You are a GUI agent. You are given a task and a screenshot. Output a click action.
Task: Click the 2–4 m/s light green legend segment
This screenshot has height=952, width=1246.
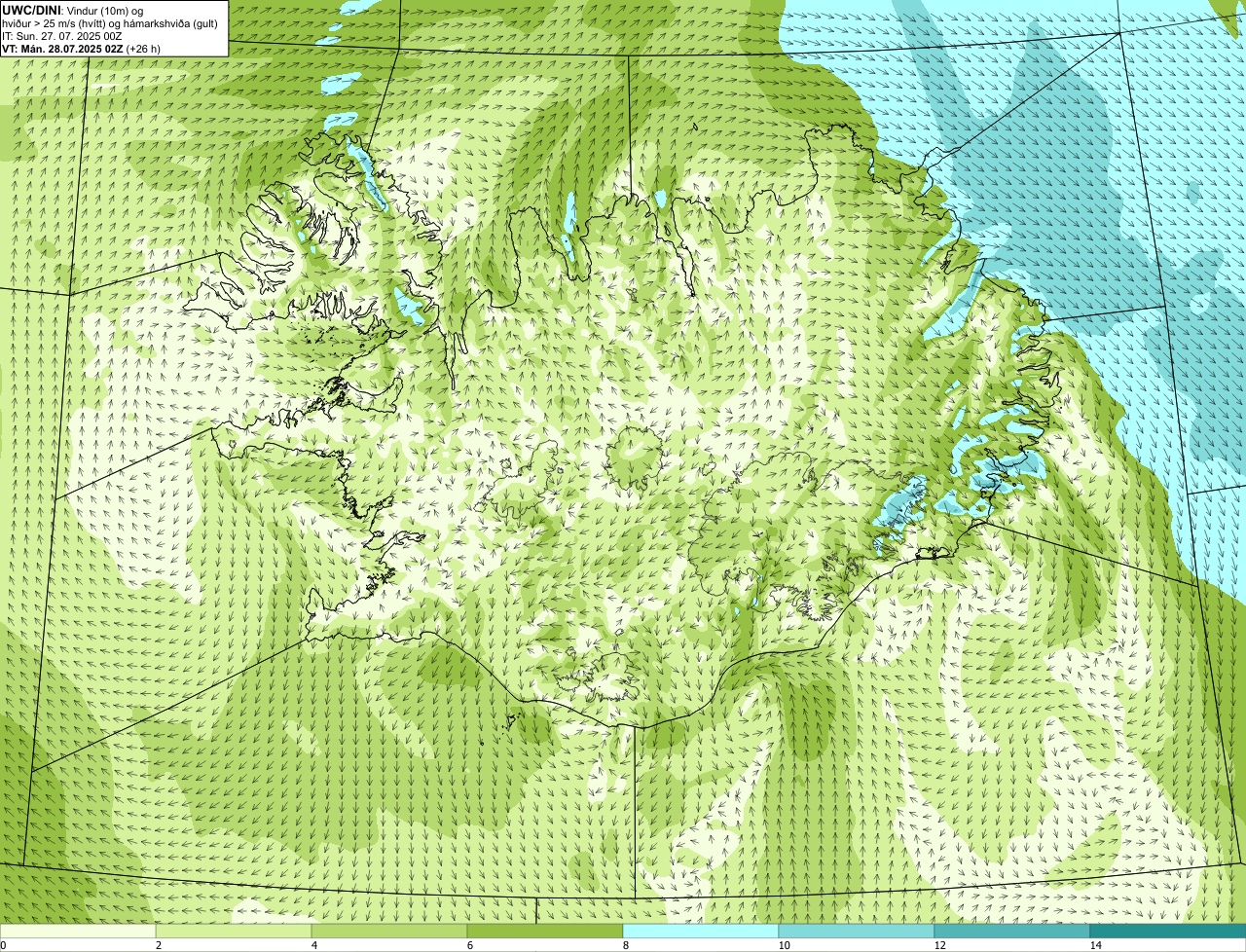(x=234, y=931)
